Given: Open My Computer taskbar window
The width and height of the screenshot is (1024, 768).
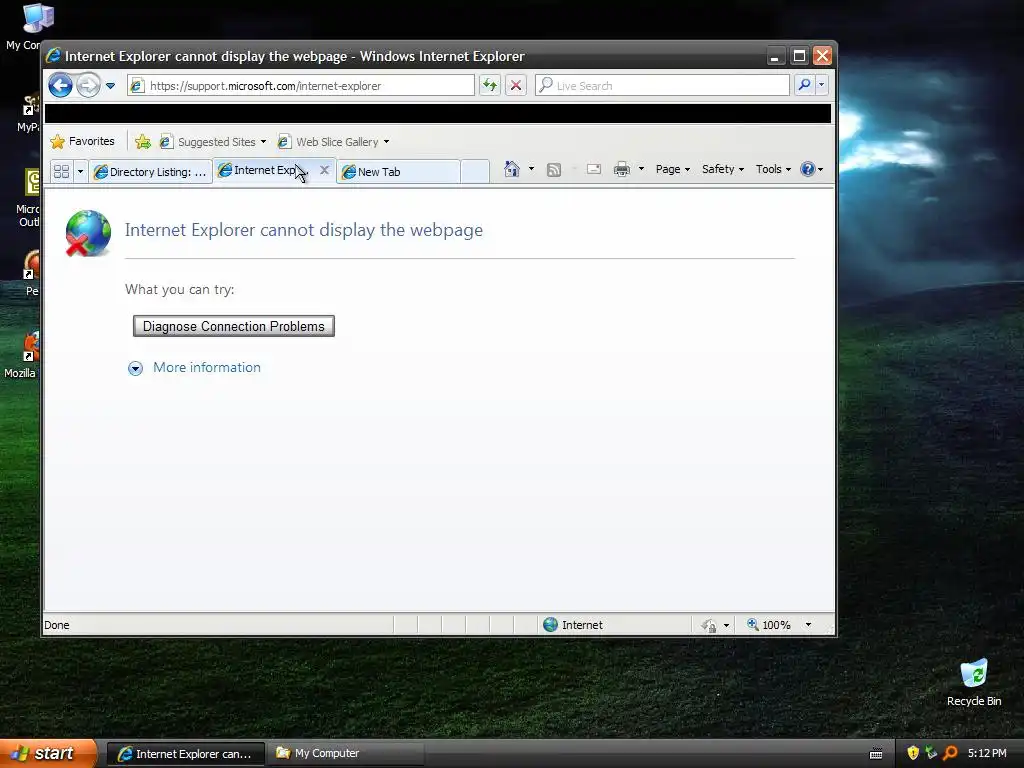Looking at the screenshot, I should [345, 754].
